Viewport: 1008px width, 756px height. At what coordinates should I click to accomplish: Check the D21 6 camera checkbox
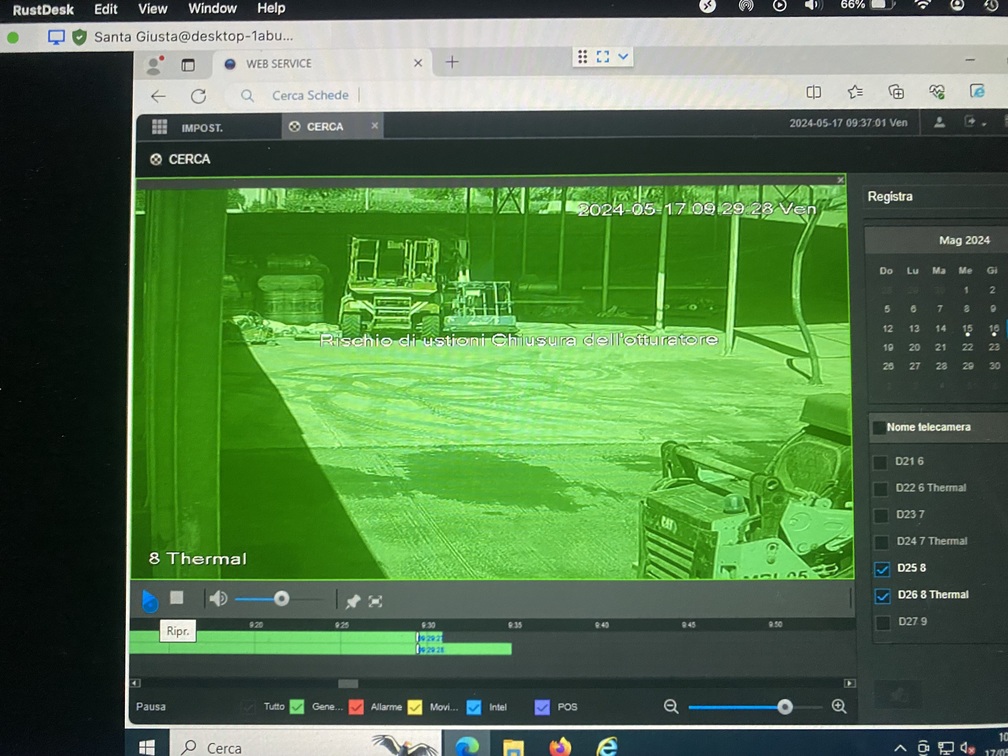pyautogui.click(x=881, y=462)
